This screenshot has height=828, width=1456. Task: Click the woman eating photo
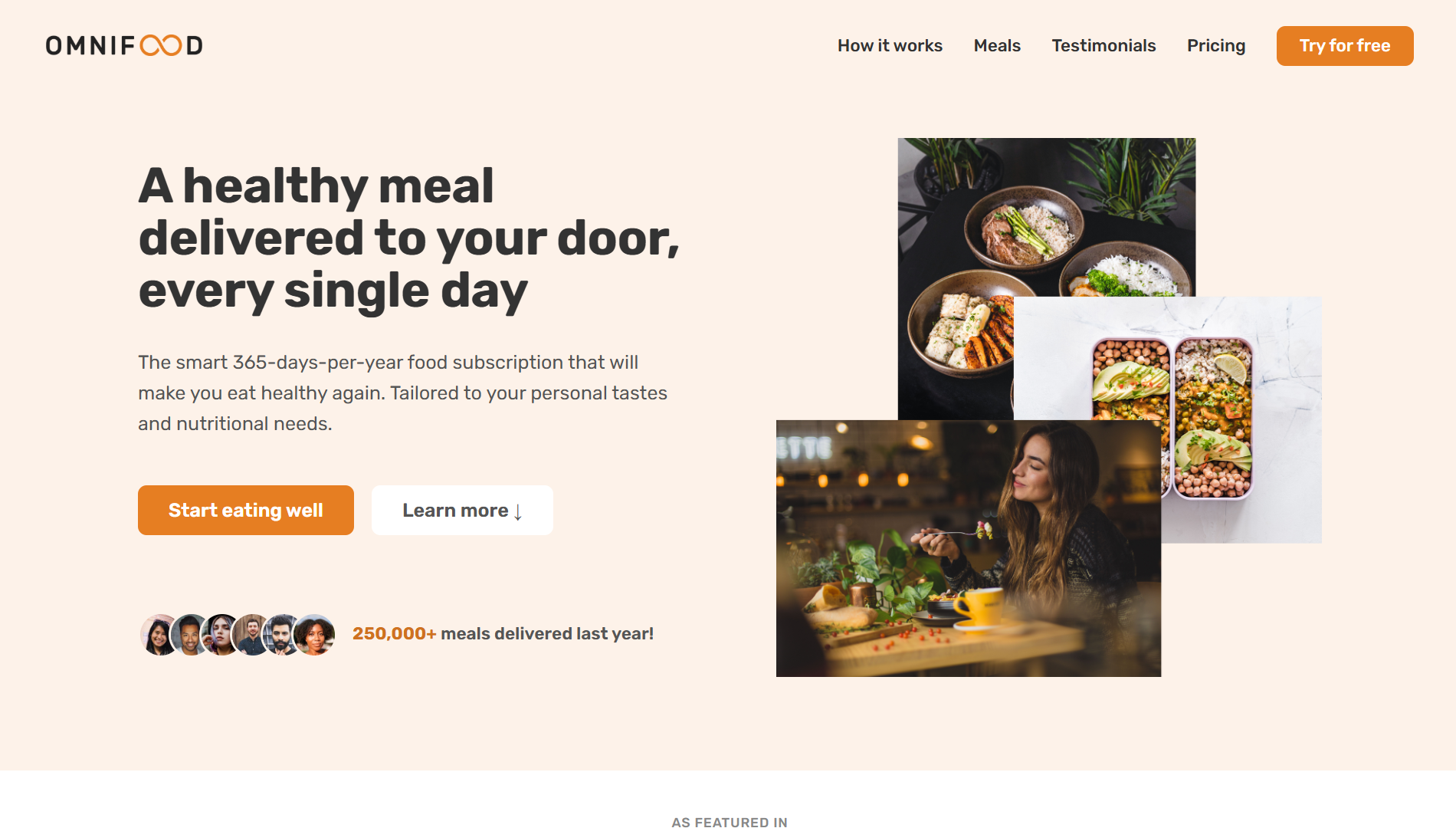point(969,548)
